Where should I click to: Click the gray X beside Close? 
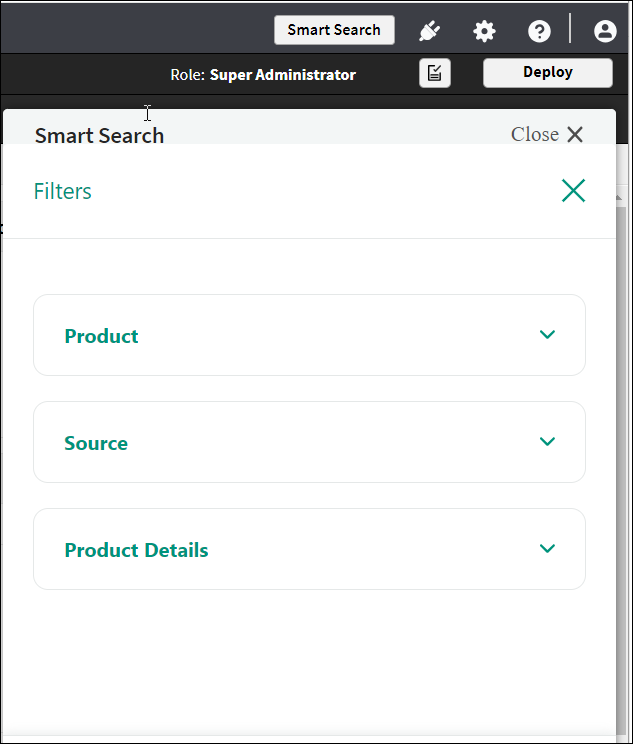(575, 135)
